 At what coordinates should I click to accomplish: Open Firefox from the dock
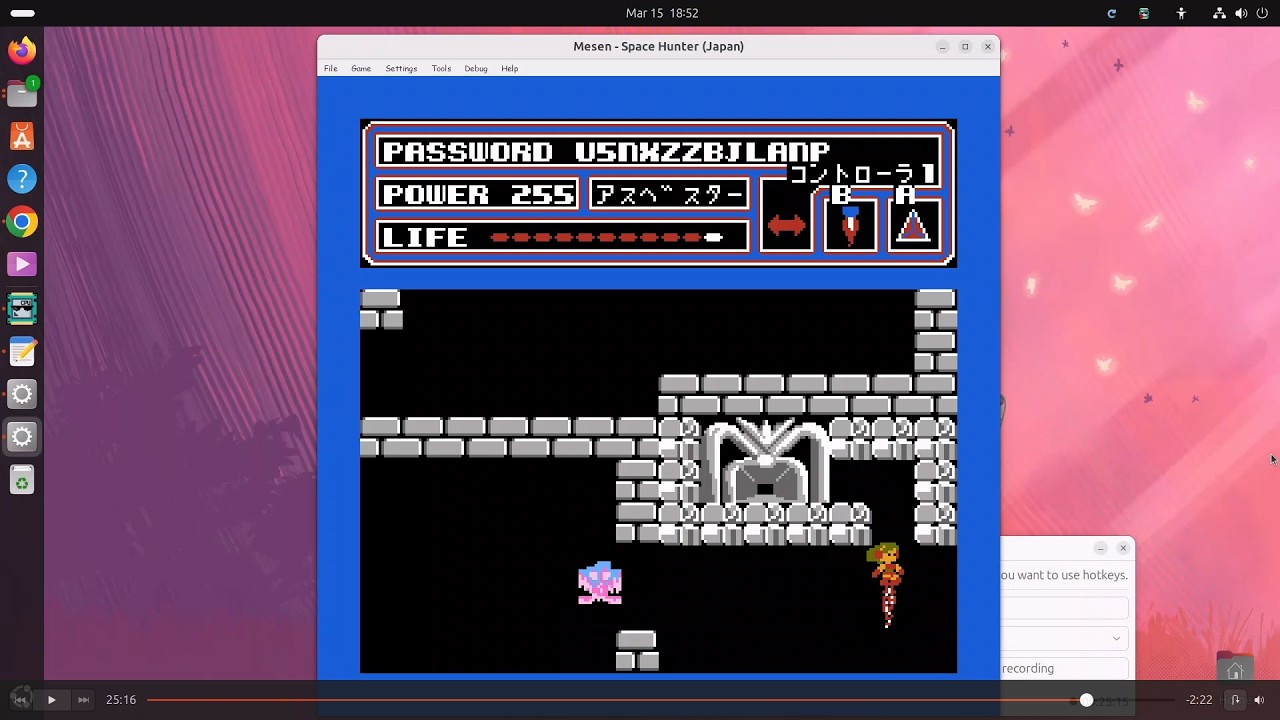click(22, 50)
